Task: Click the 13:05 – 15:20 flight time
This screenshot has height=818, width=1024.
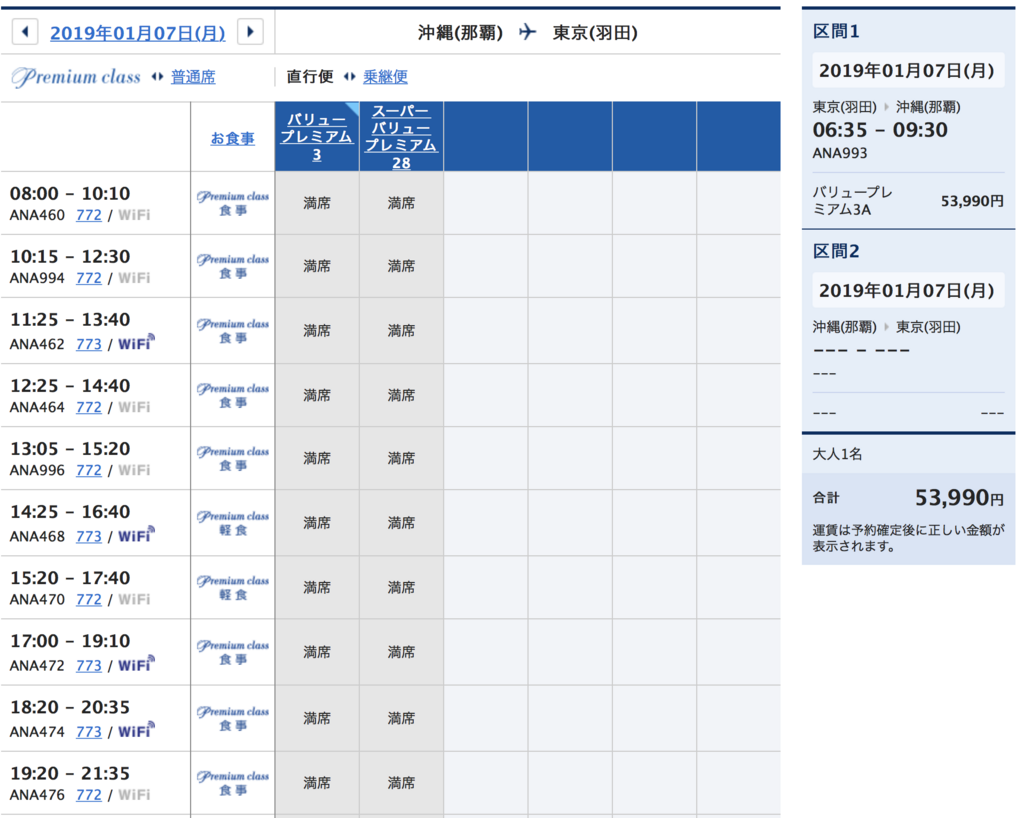Action: point(70,448)
